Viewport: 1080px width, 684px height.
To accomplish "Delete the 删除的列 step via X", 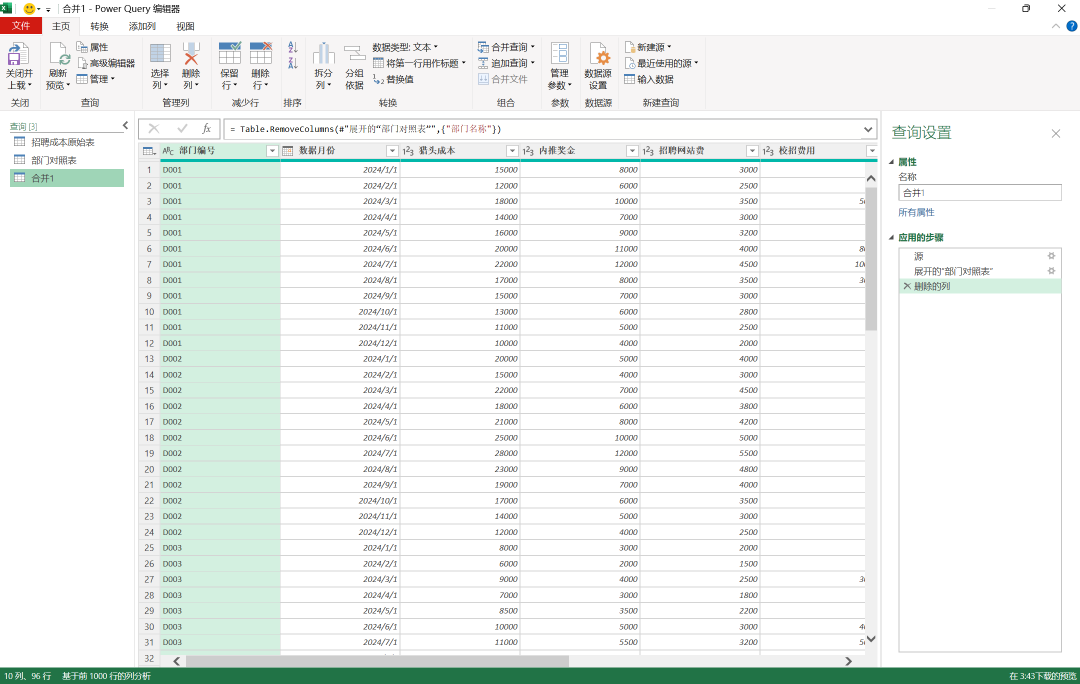I will [x=907, y=286].
